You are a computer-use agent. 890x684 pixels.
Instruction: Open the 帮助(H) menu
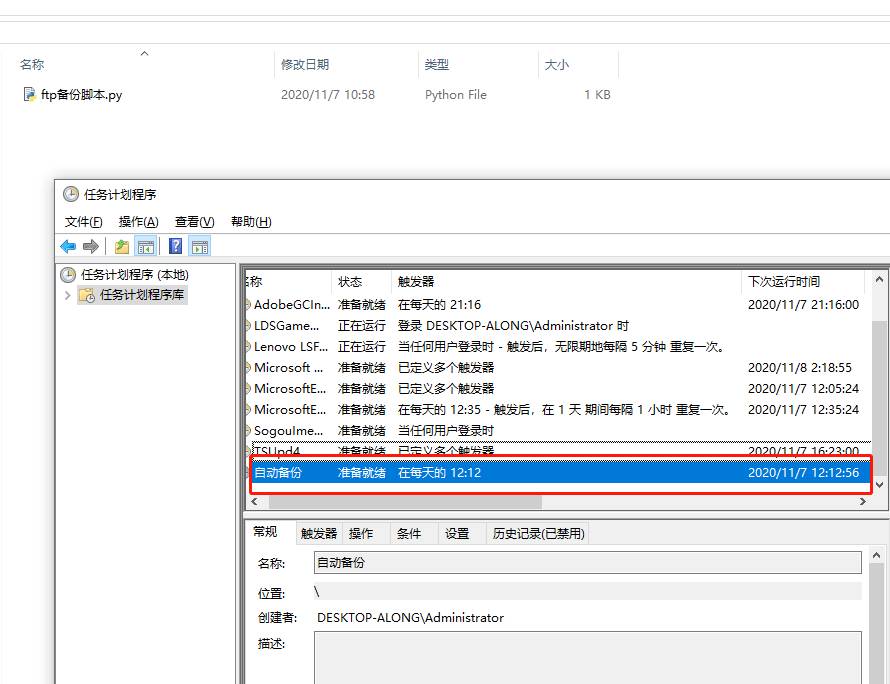point(251,221)
